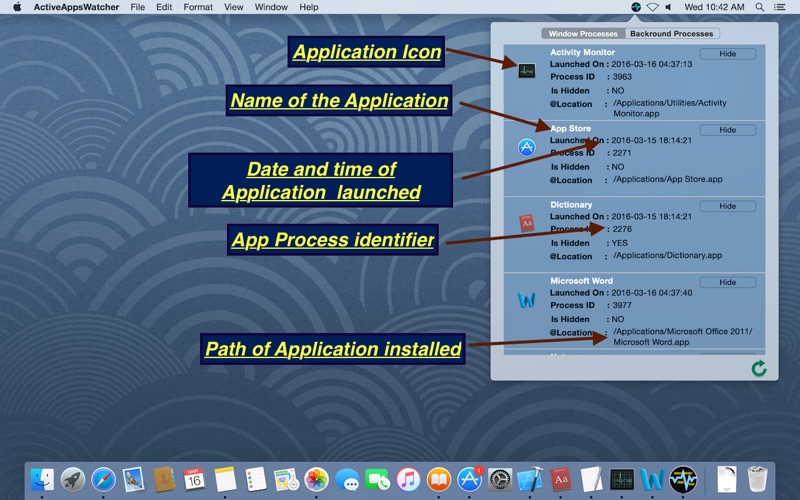Open Reminders from the dock

[256, 480]
